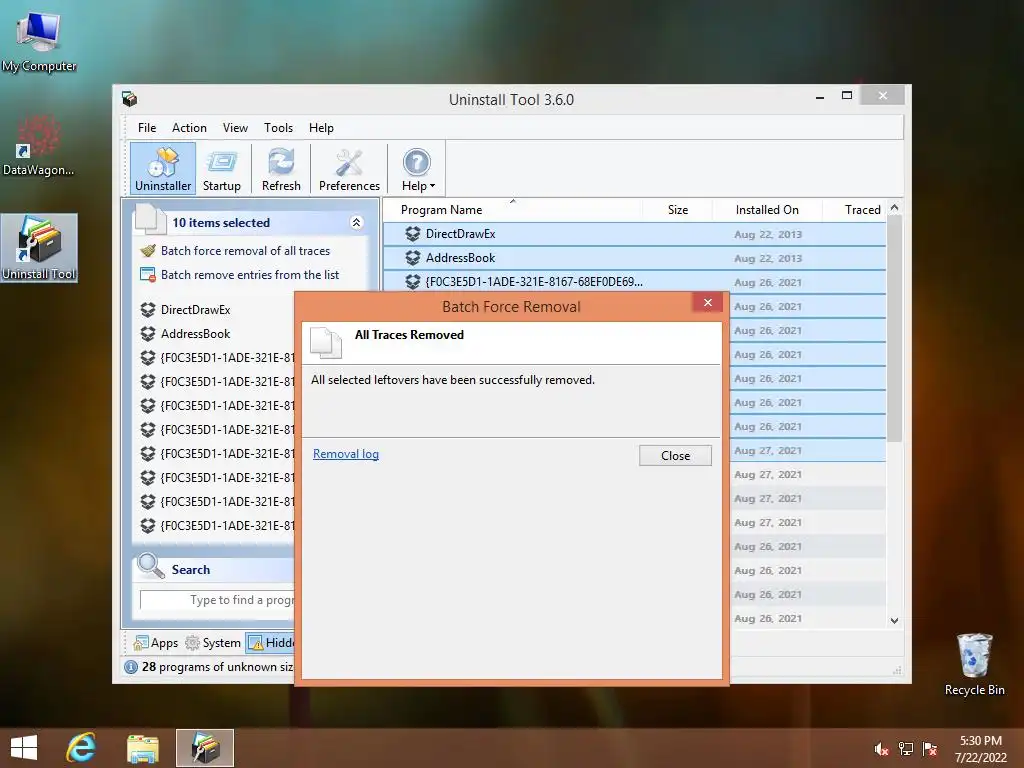The image size is (1024, 768).
Task: Select AddressBook in the selected items sidebar
Action: click(x=195, y=334)
